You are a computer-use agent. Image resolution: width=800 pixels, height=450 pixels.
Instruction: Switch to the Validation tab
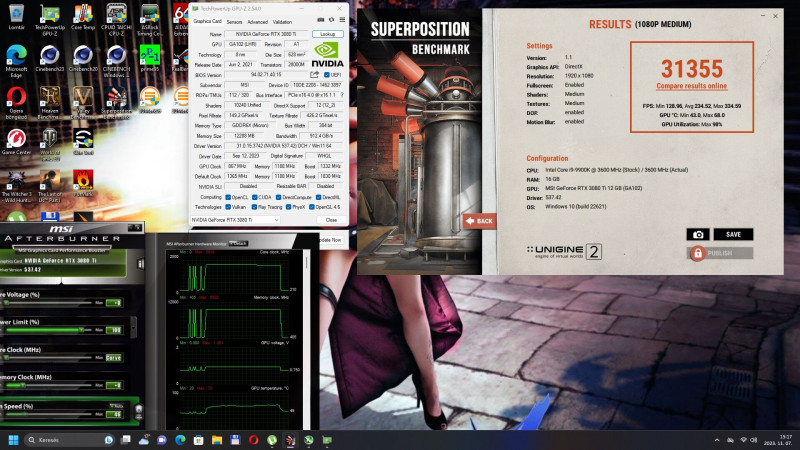(x=282, y=21)
